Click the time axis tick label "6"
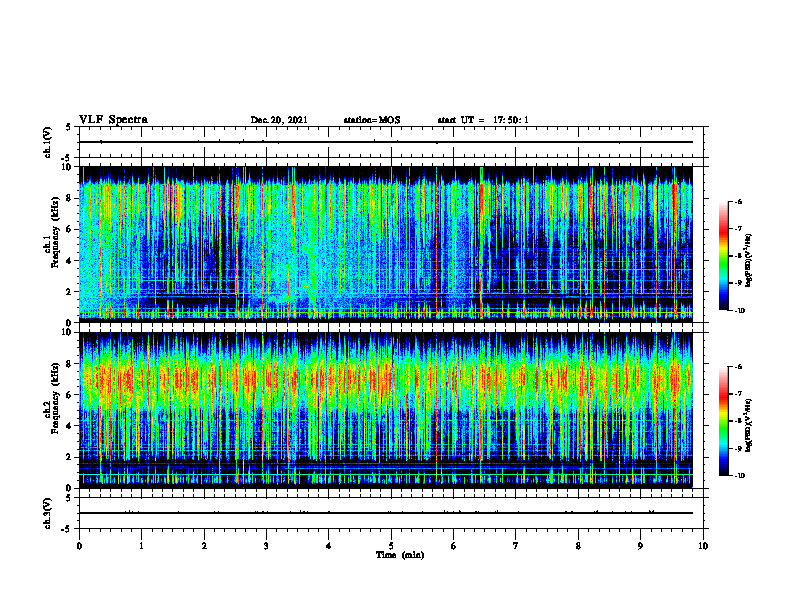The width and height of the screenshot is (792, 612). (x=454, y=546)
